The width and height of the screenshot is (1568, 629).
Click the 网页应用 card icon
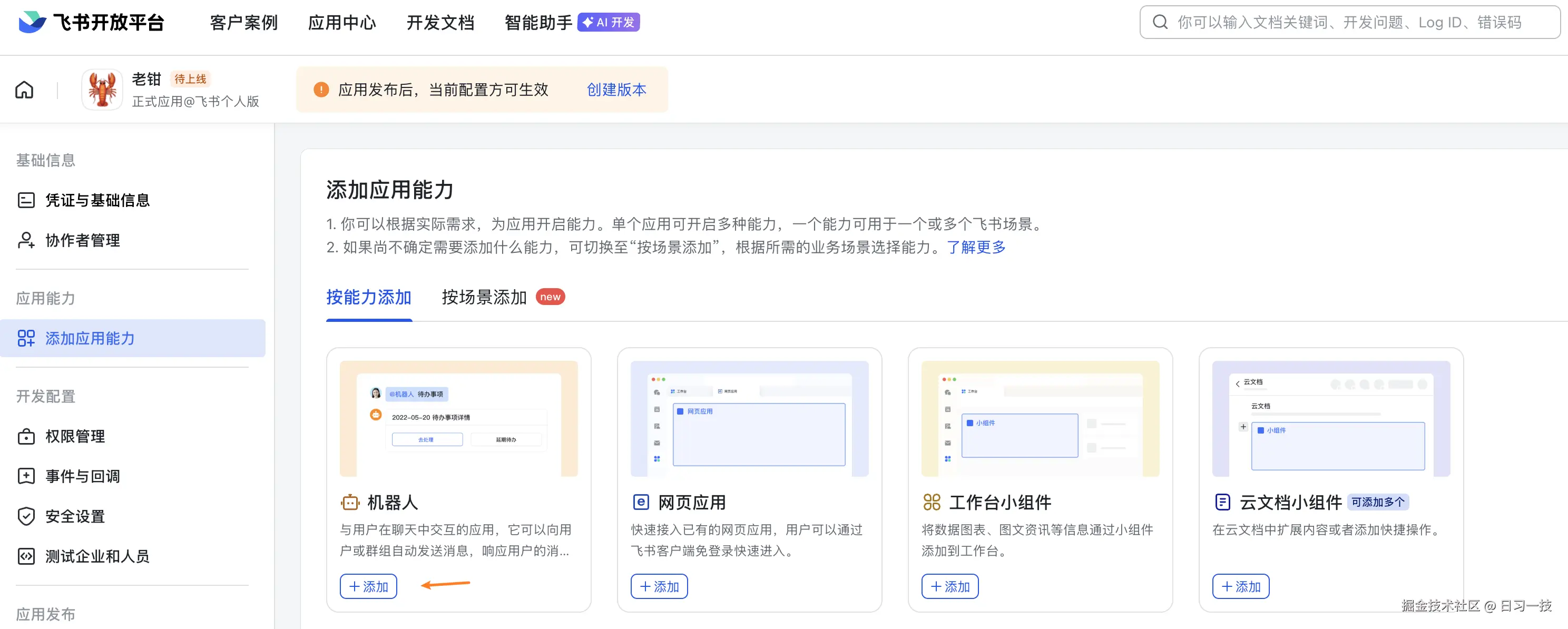641,503
